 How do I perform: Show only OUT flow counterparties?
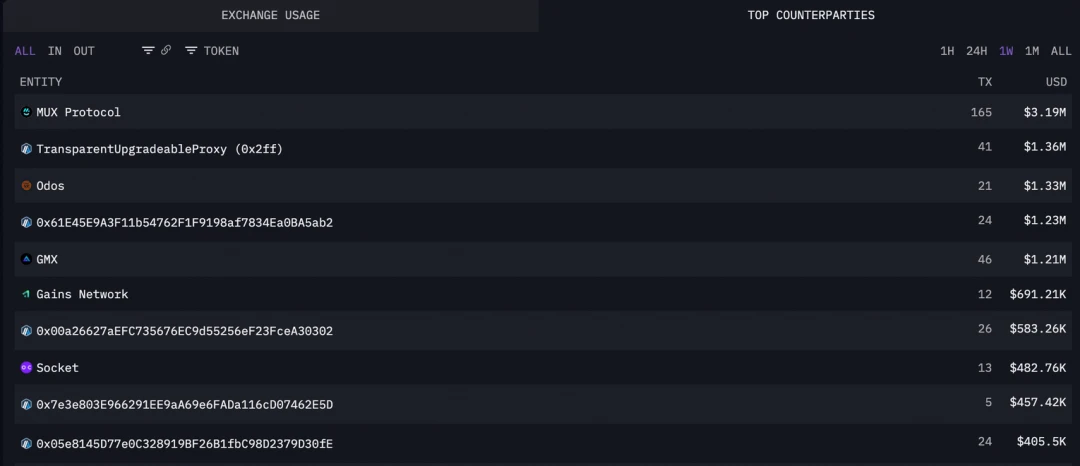point(84,51)
